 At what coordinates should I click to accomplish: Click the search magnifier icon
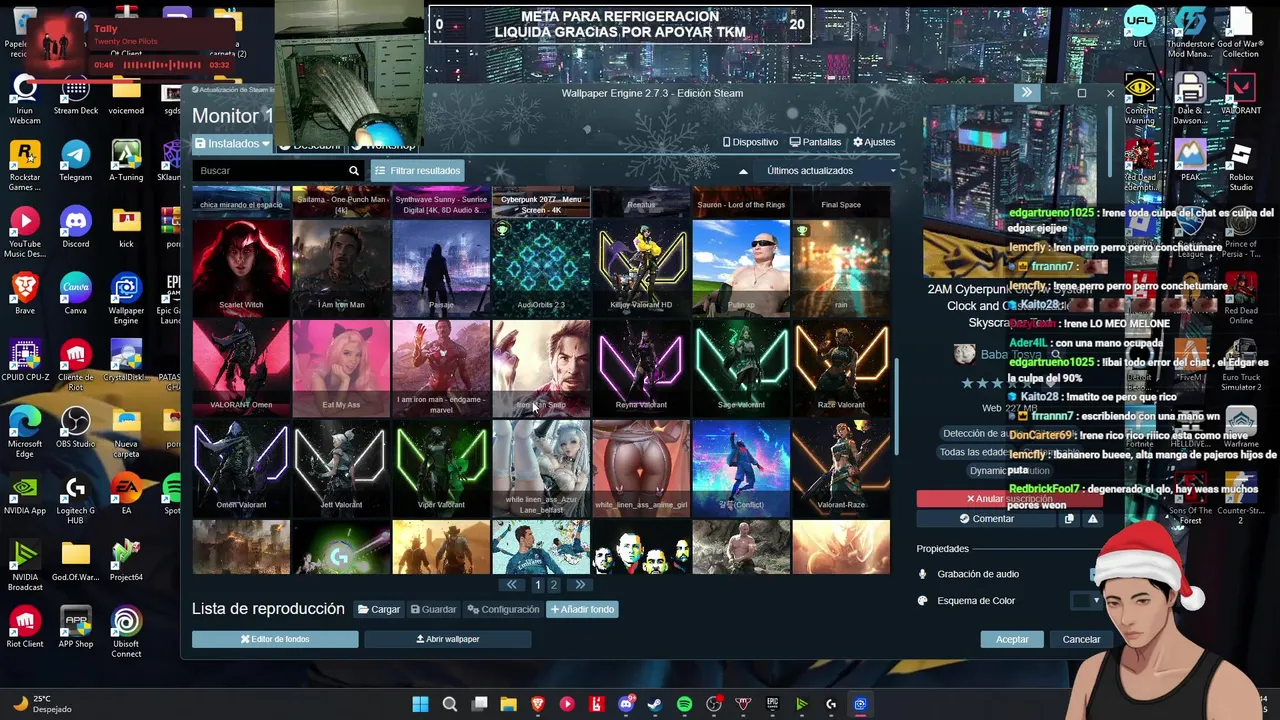point(354,171)
